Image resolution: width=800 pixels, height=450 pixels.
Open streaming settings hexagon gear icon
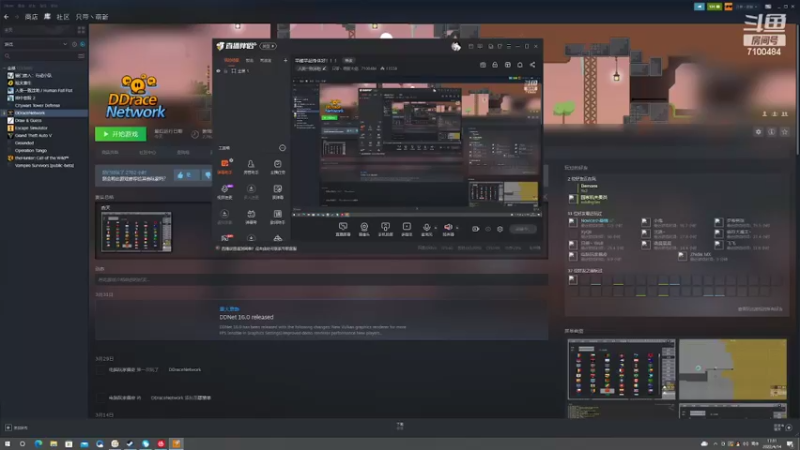500,229
